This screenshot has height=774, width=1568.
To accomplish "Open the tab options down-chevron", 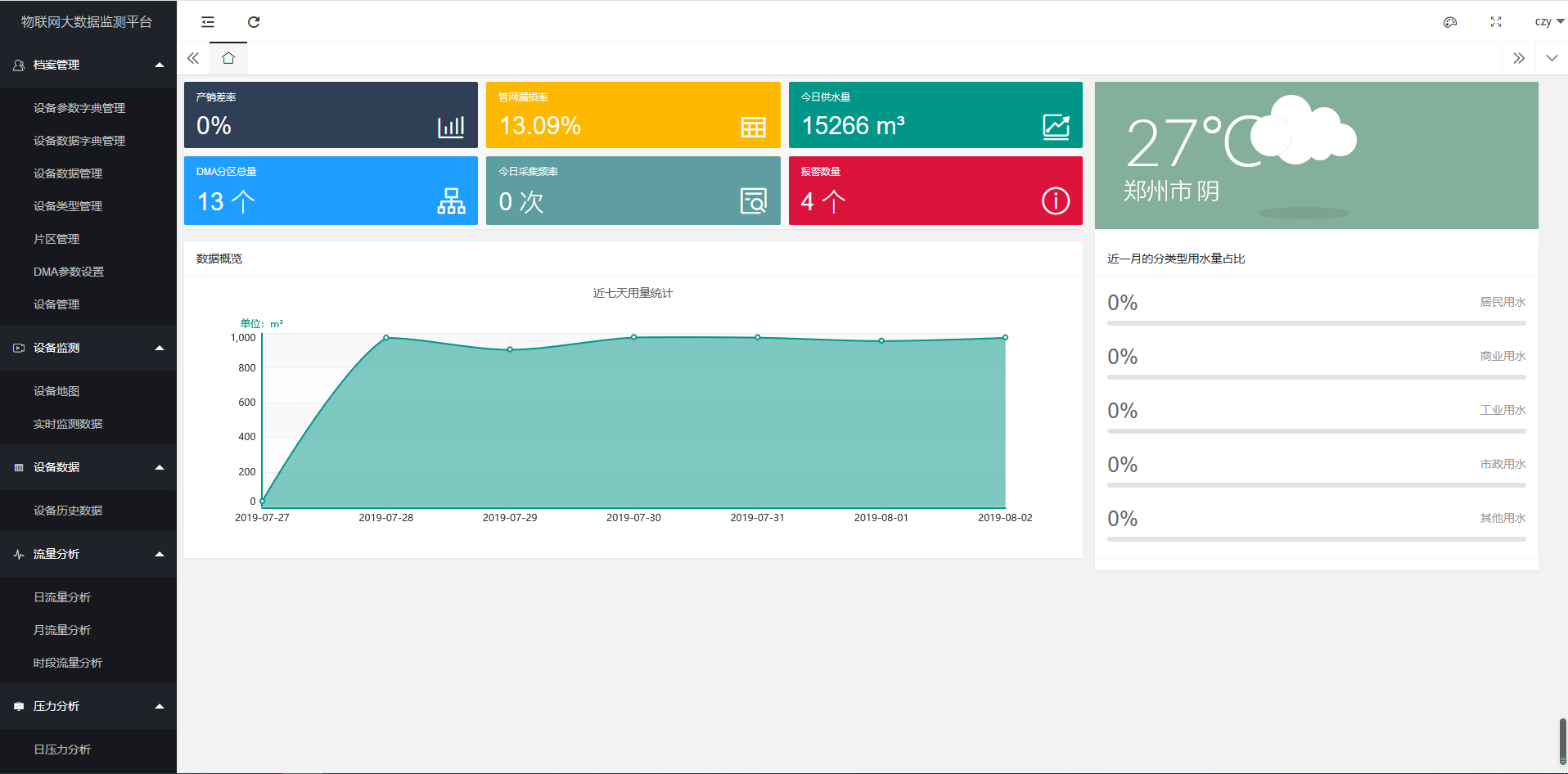I will 1552,58.
